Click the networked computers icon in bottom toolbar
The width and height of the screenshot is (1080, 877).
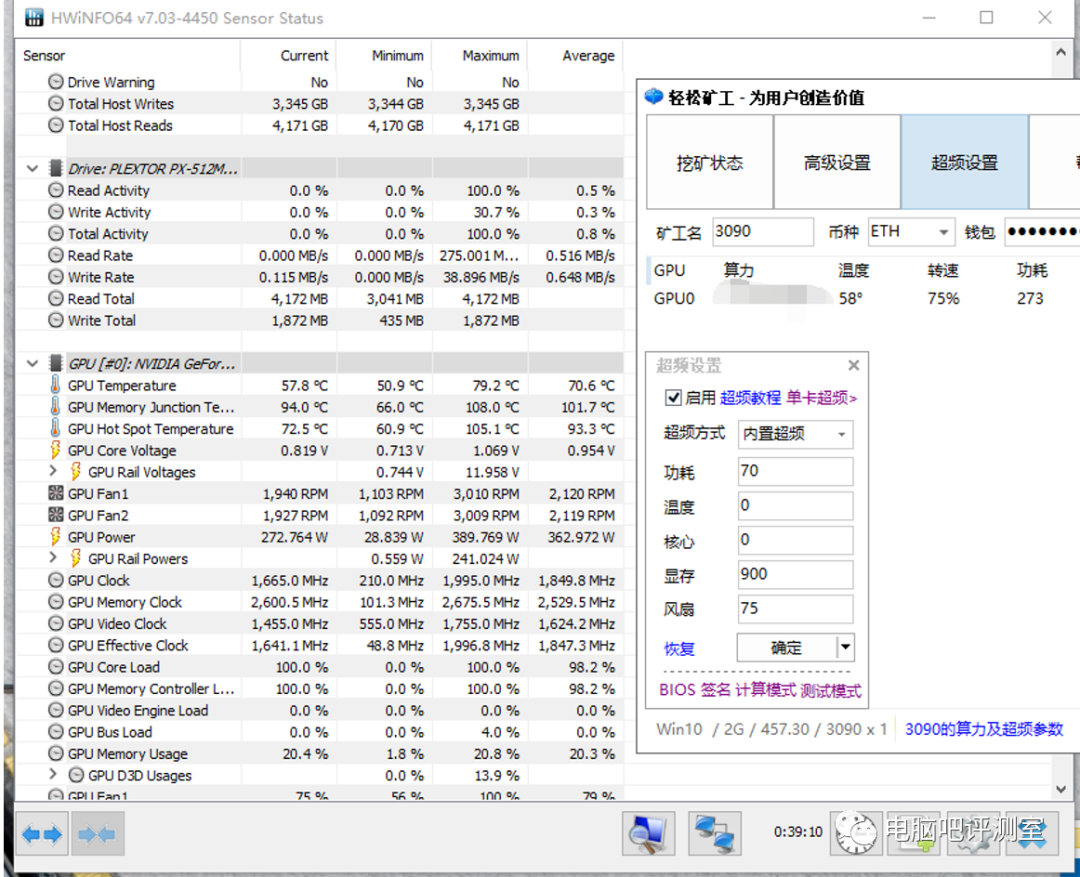point(714,834)
